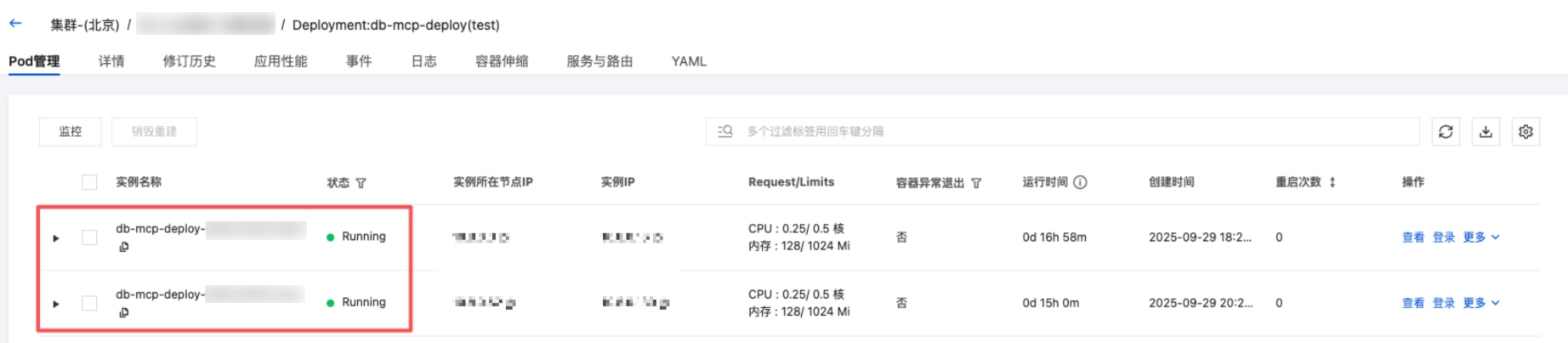Expand the second pod row triangle
Viewport: 1568px width, 343px height.
[x=56, y=304]
